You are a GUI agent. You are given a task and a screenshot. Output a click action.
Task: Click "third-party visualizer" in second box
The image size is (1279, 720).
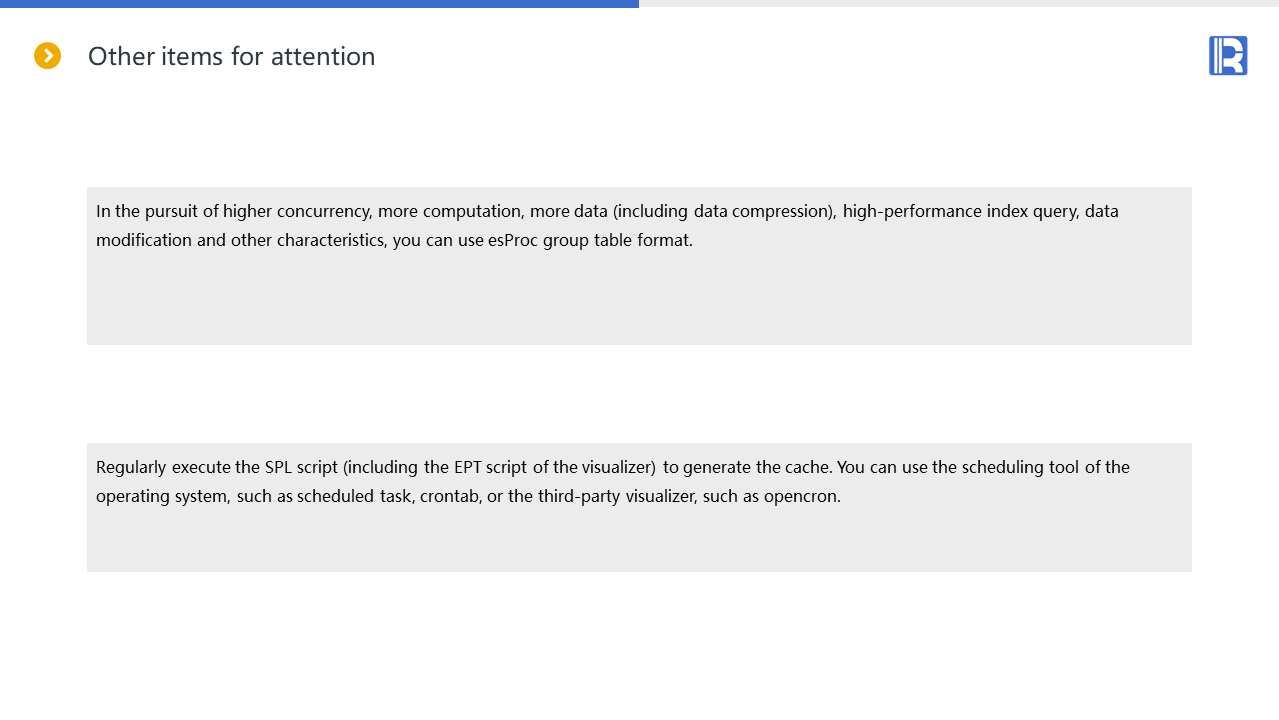616,496
